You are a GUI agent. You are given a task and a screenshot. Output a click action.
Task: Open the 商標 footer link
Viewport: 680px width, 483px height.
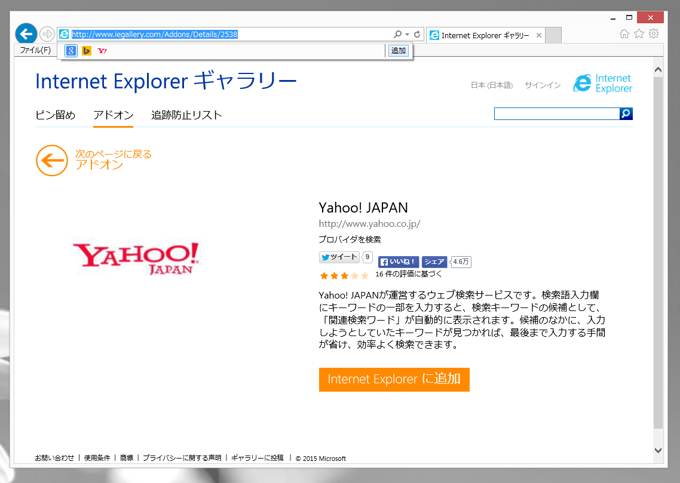pyautogui.click(x=126, y=458)
